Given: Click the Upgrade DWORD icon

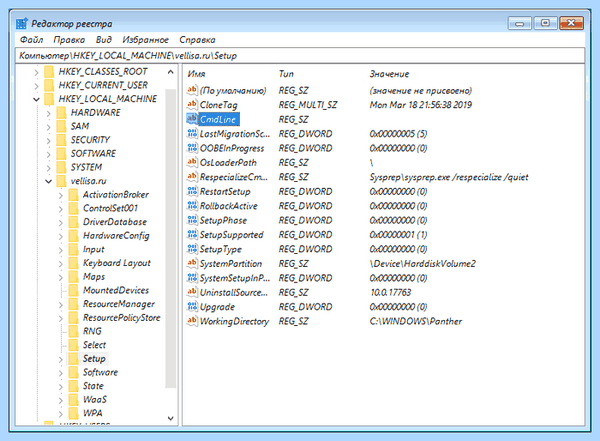Looking at the screenshot, I should coord(192,307).
